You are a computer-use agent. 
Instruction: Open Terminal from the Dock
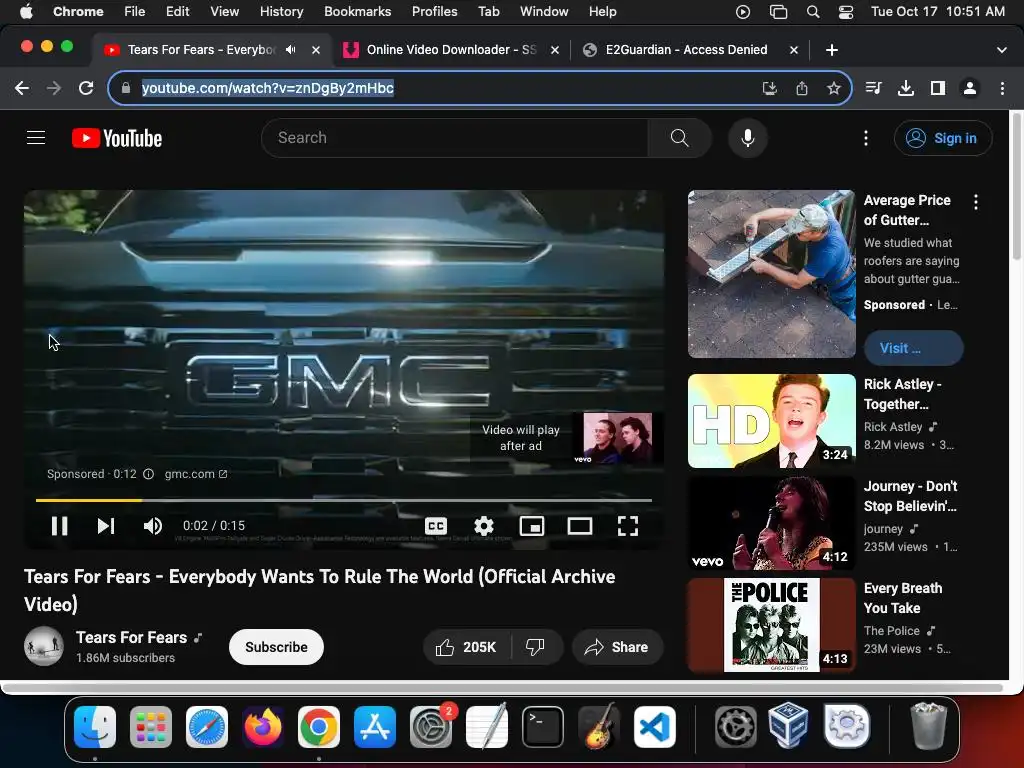[x=543, y=726]
